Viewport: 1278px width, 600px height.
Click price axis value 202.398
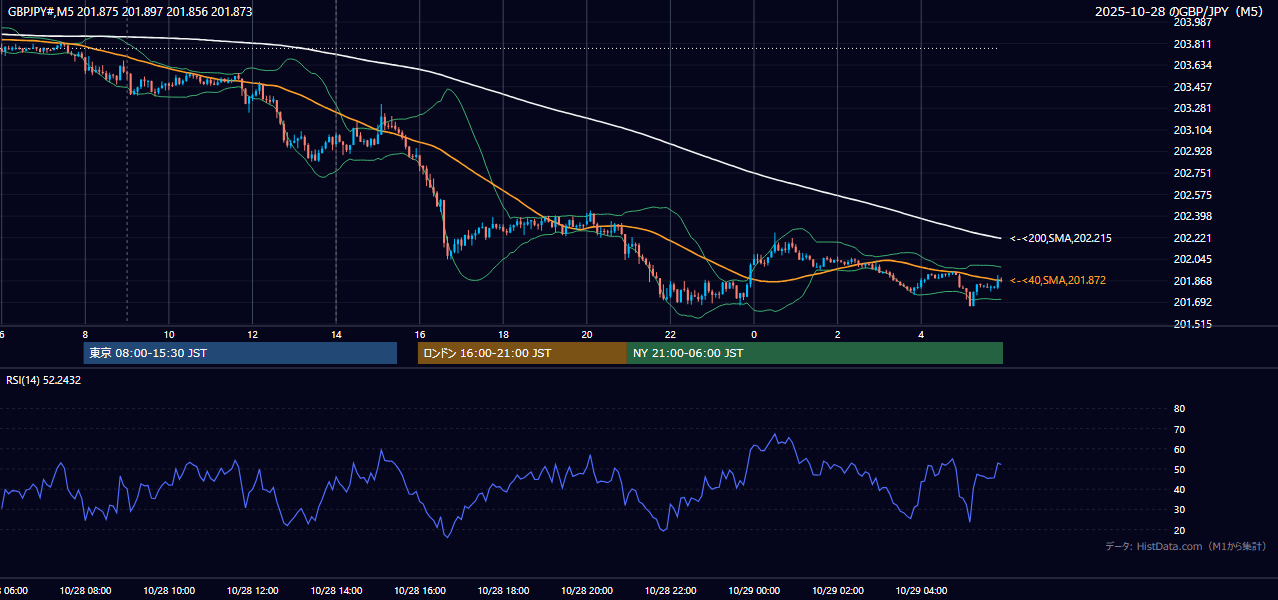1193,216
